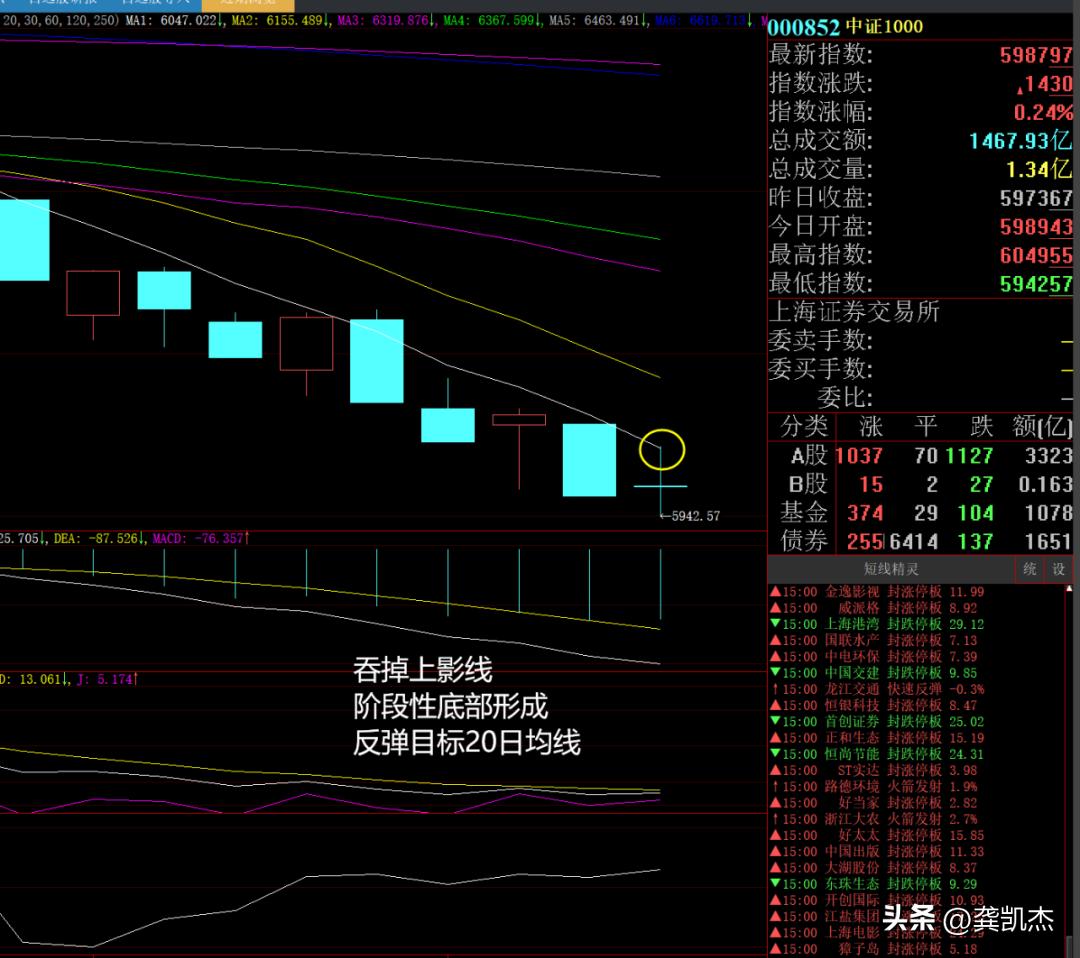Image resolution: width=1080 pixels, height=958 pixels.
Task: Click the red triangle icon beside 獐子岛
Action: [775, 949]
